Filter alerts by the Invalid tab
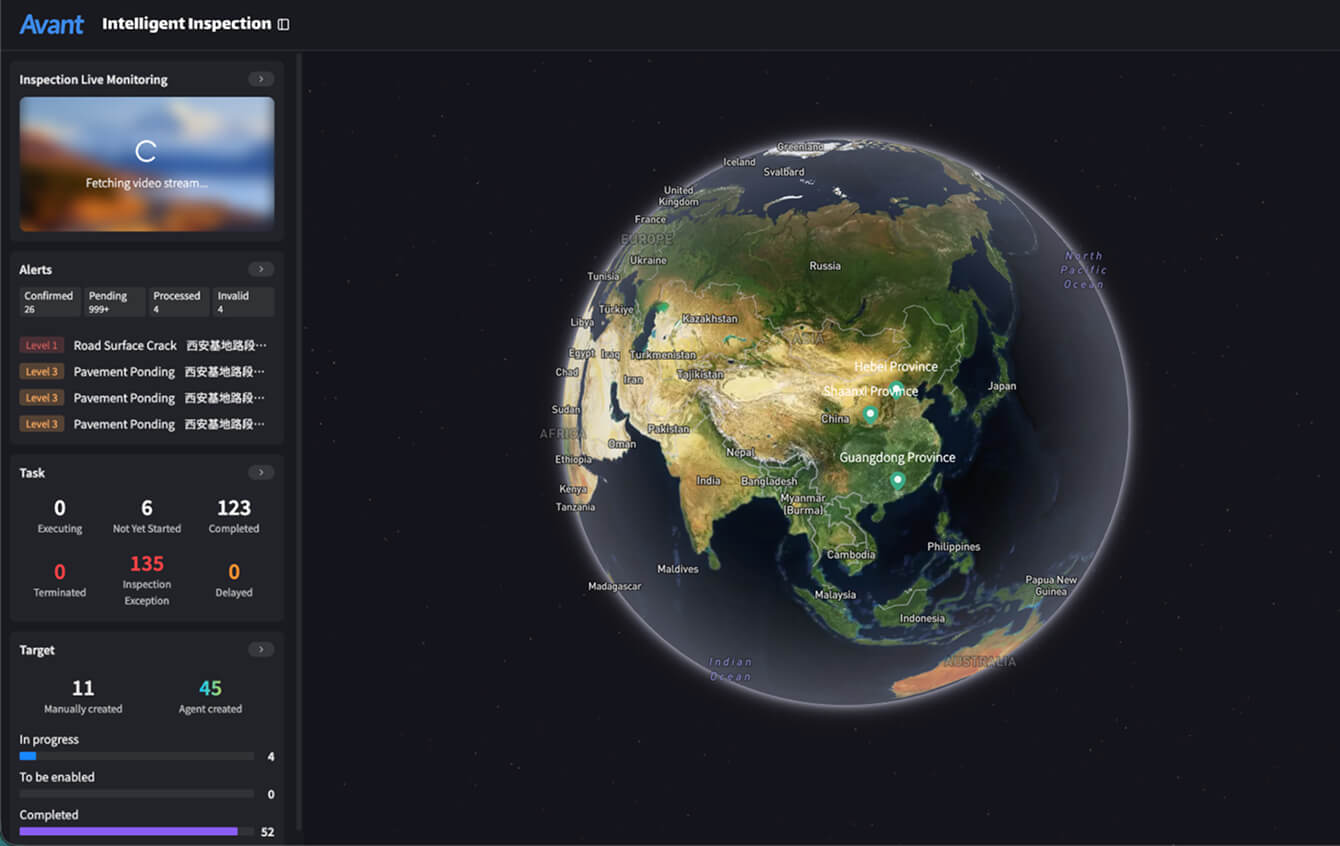 [243, 302]
